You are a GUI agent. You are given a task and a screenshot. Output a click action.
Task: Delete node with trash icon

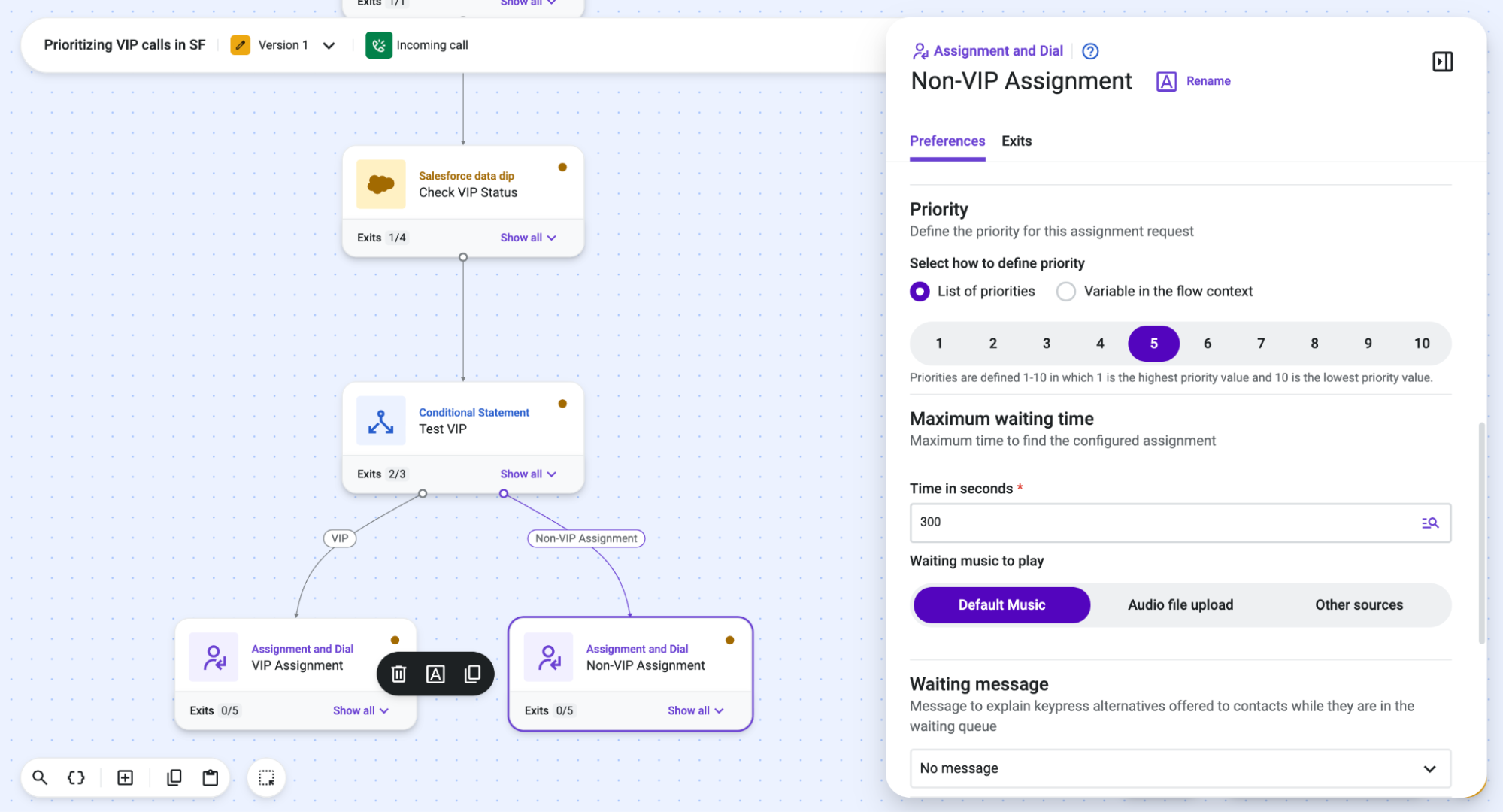pos(398,674)
